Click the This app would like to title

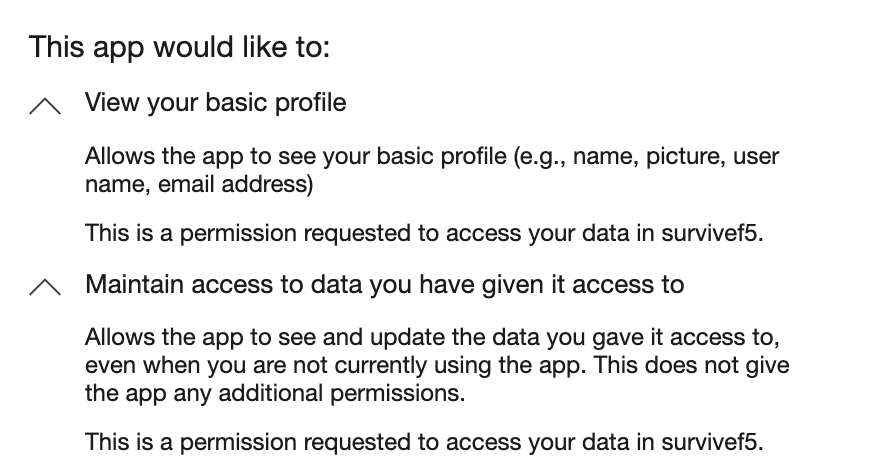[x=179, y=46]
